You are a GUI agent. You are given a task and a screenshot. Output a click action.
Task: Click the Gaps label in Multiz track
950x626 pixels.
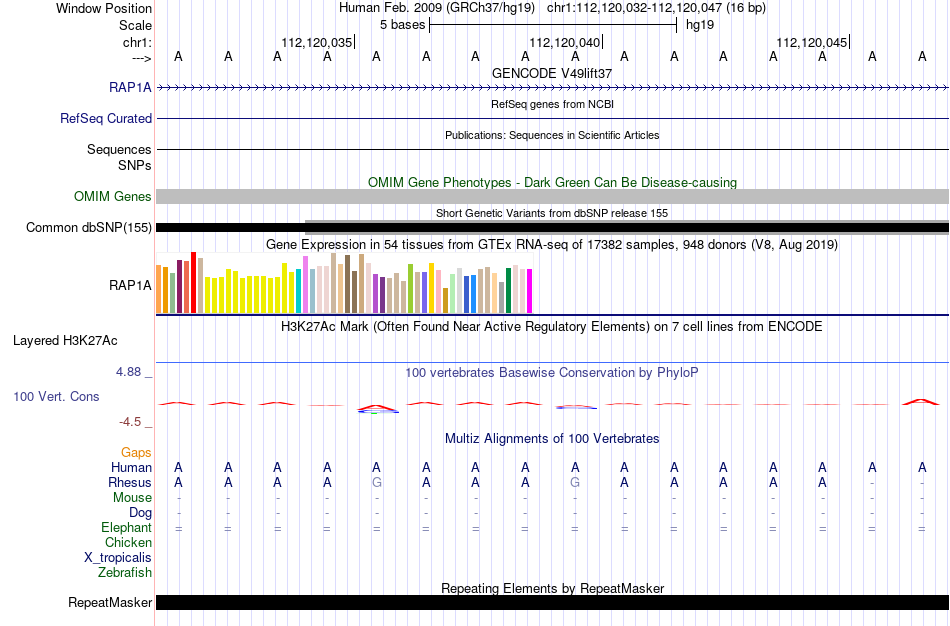[136, 452]
